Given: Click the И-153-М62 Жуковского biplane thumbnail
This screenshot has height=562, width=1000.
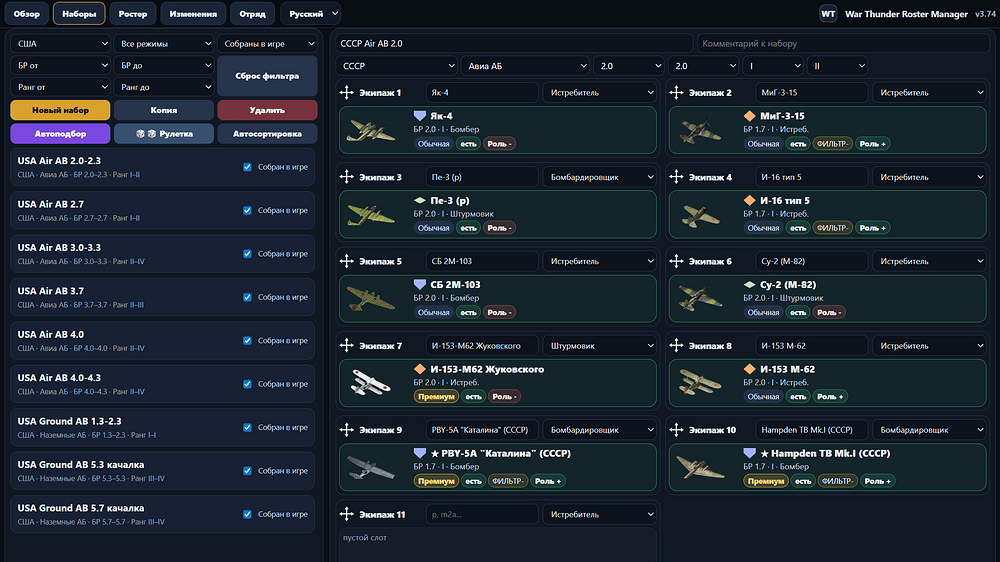Looking at the screenshot, I should (371, 383).
